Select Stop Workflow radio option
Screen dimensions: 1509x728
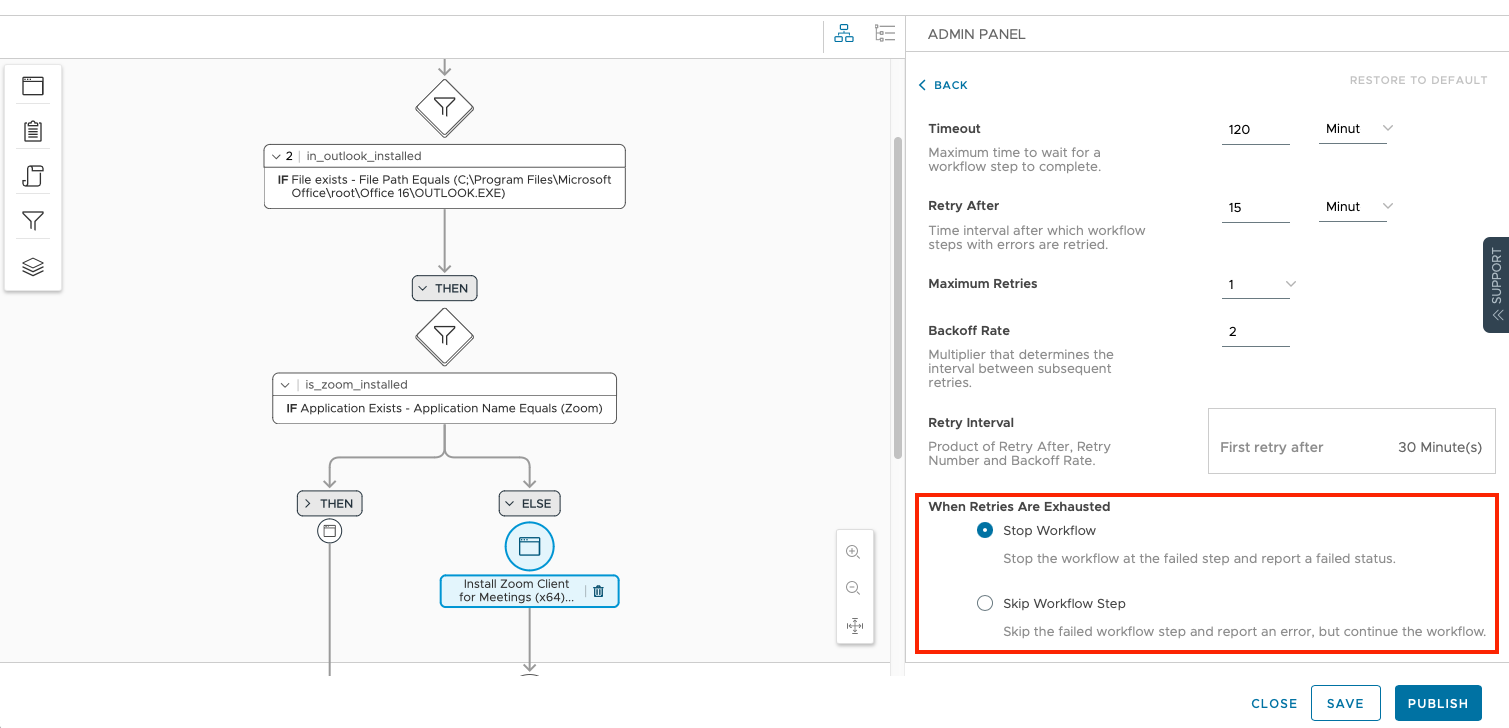point(985,530)
